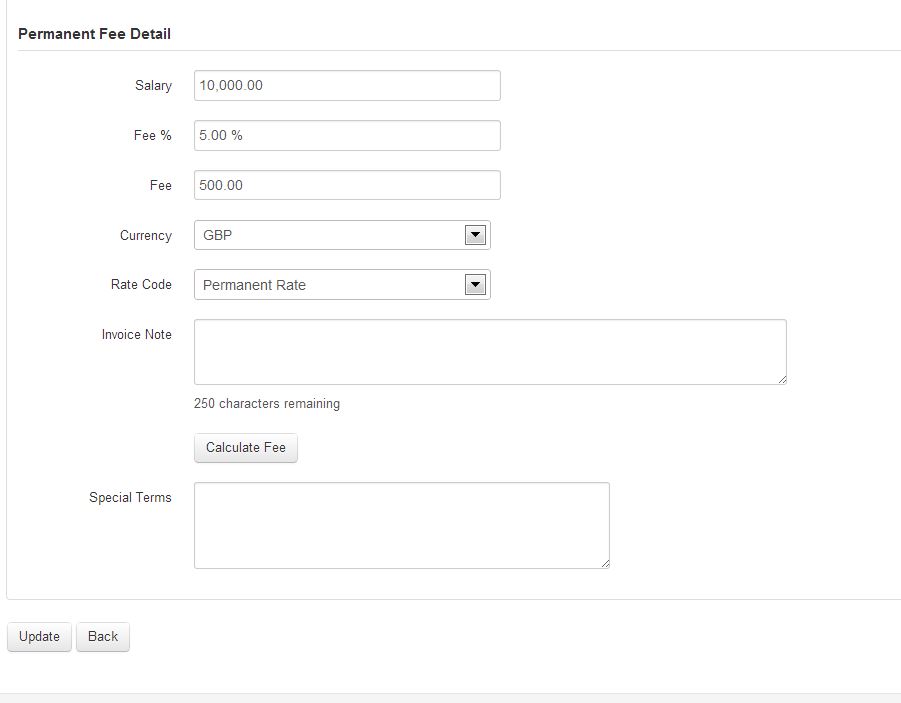Viewport: 901px width, 703px height.
Task: Click the Currency label
Action: click(146, 236)
